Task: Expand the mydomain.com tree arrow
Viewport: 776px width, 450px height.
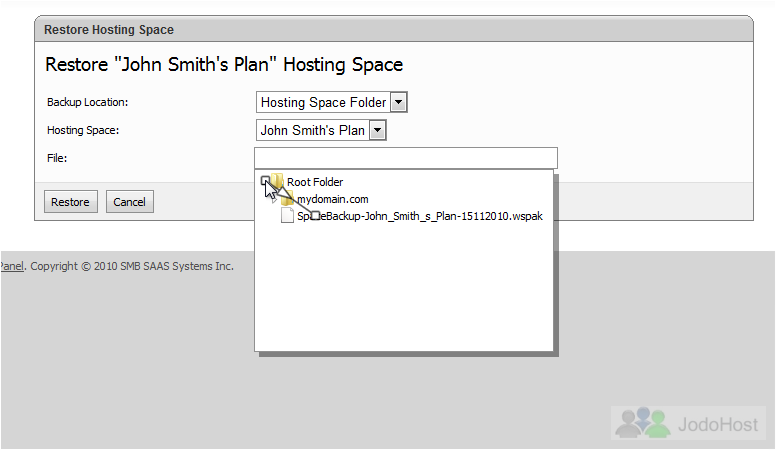Action: [275, 200]
